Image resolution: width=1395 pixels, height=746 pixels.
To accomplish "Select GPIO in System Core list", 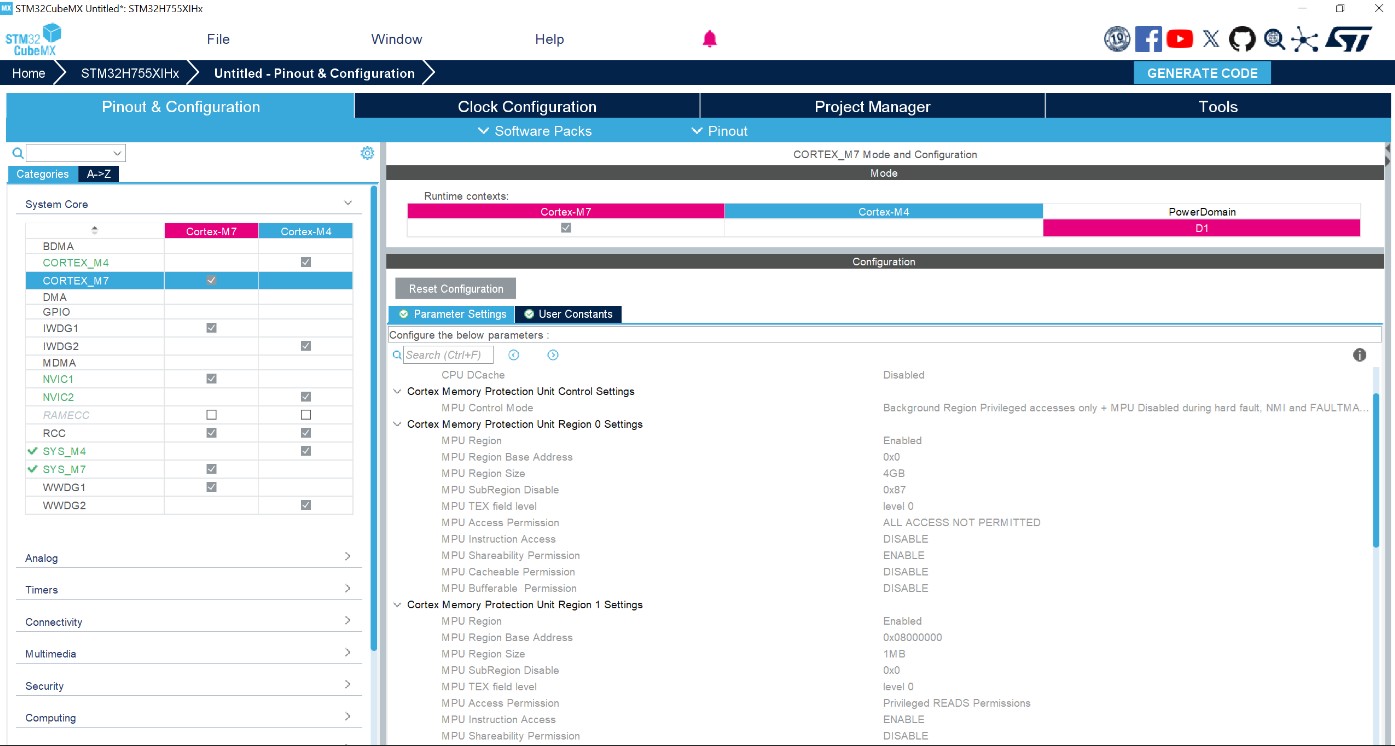I will click(57, 312).
